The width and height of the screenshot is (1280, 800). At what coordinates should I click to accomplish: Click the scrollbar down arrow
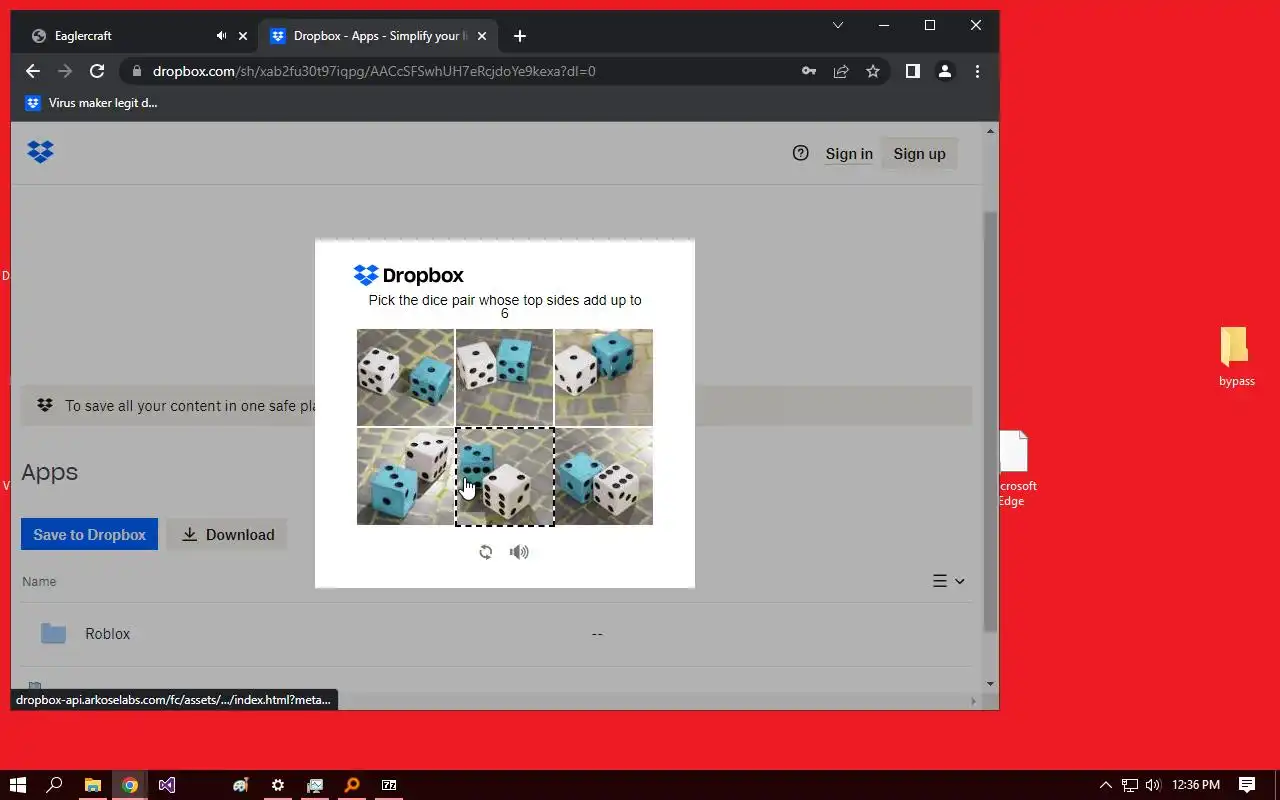pos(991,684)
